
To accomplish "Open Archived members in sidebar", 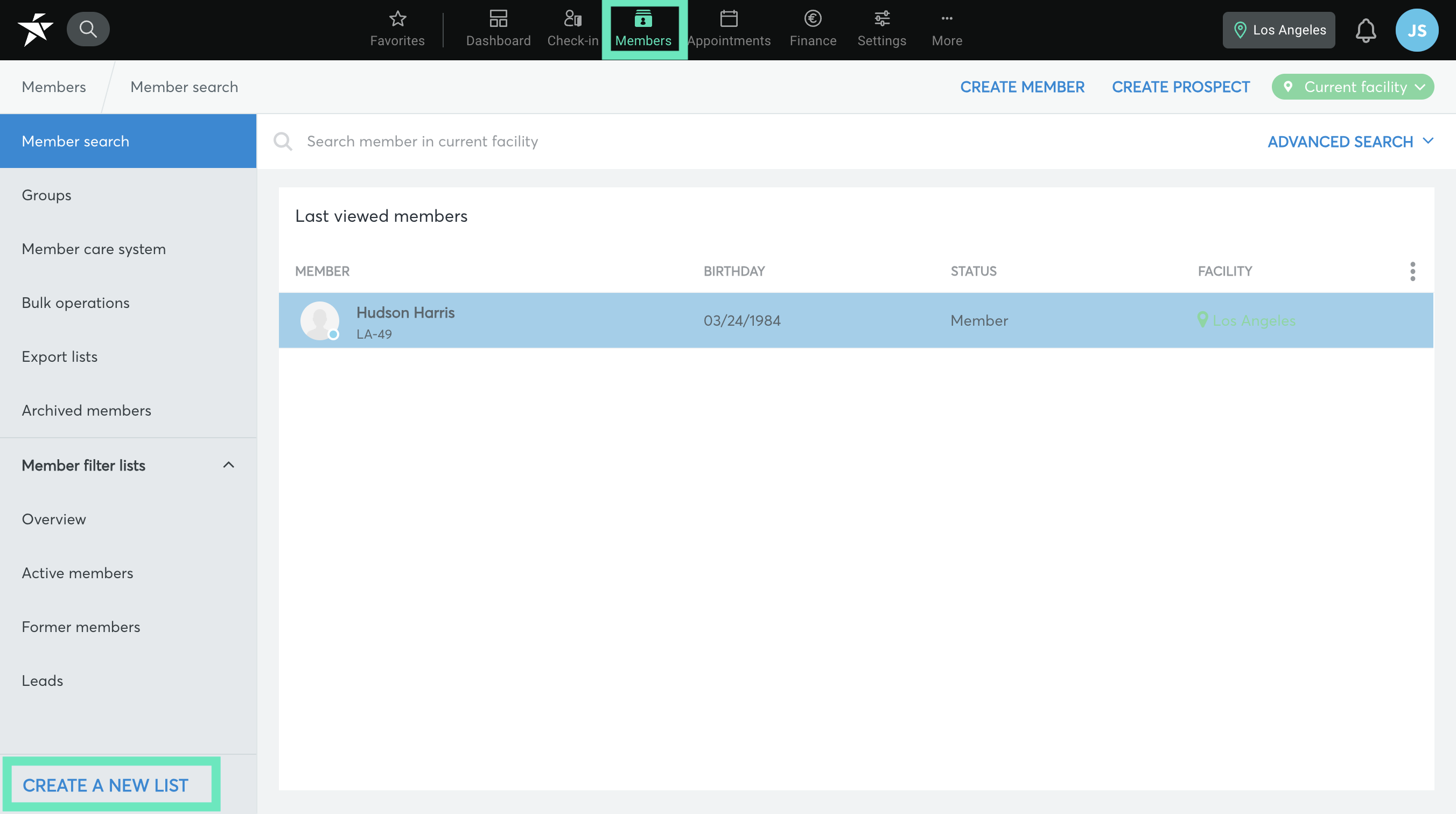I will click(x=128, y=410).
